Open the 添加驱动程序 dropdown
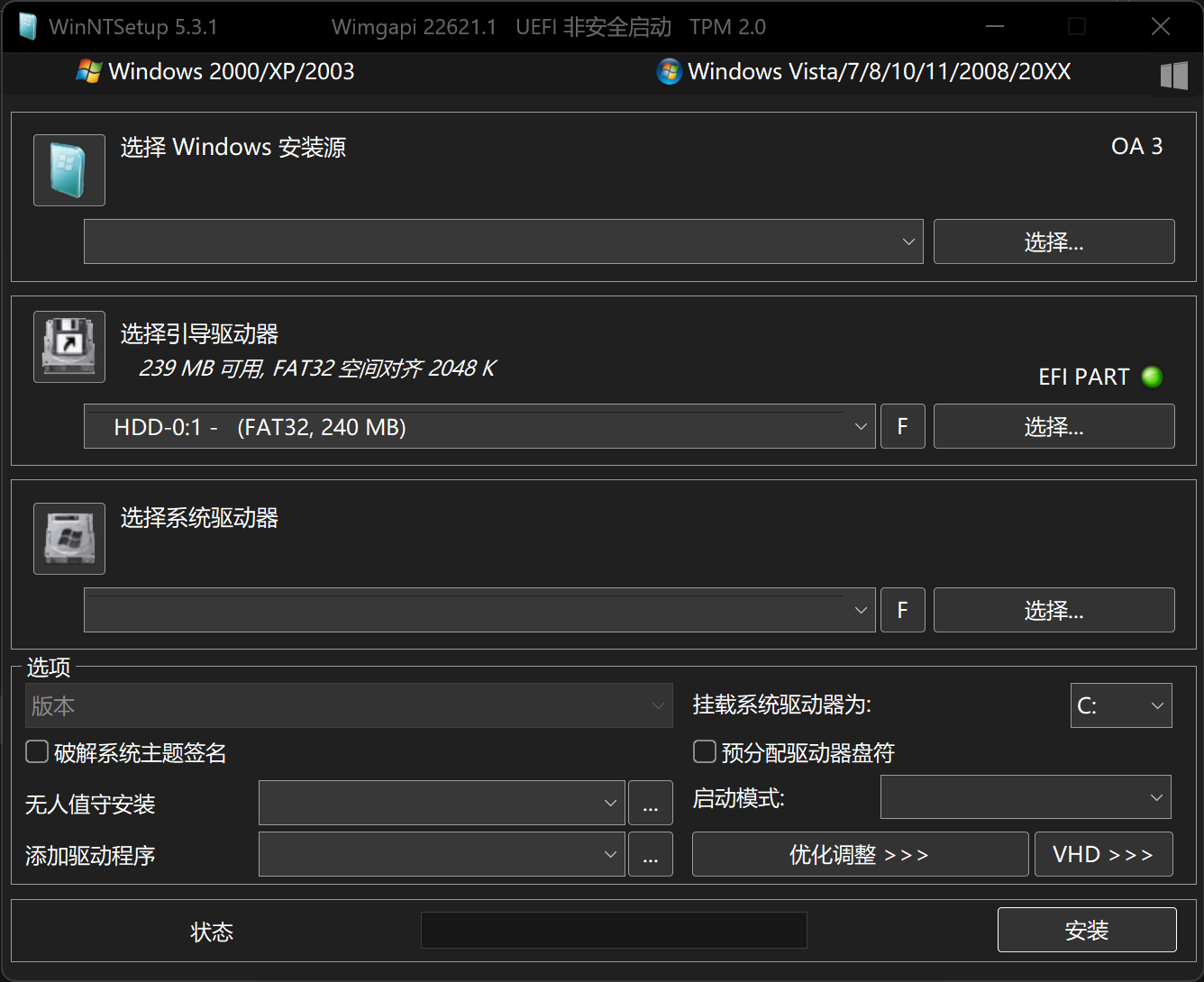Screen dimensions: 1204x982 (442, 854)
